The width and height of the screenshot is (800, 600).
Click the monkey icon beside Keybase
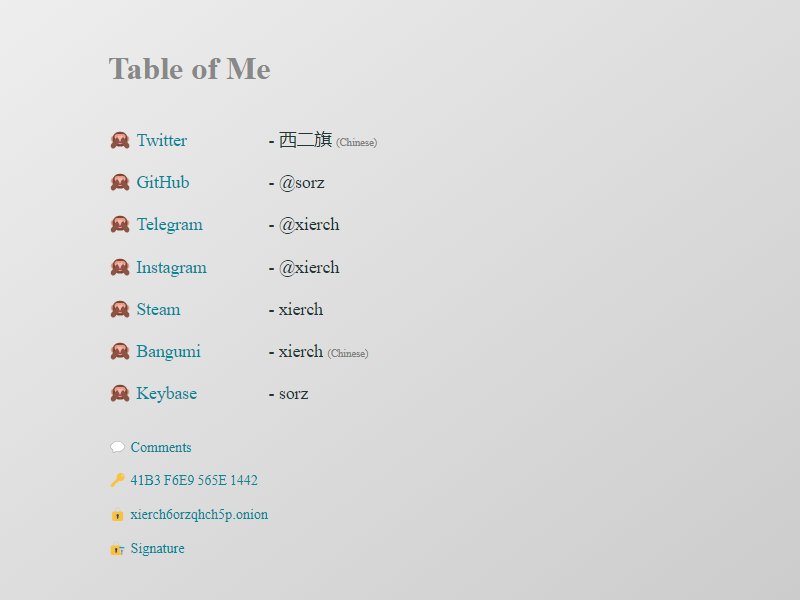click(120, 394)
